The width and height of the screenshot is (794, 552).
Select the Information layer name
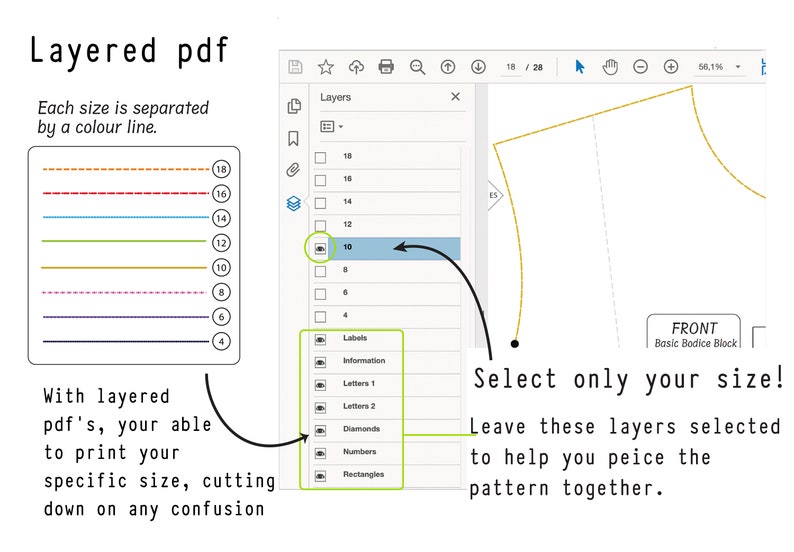click(x=364, y=361)
